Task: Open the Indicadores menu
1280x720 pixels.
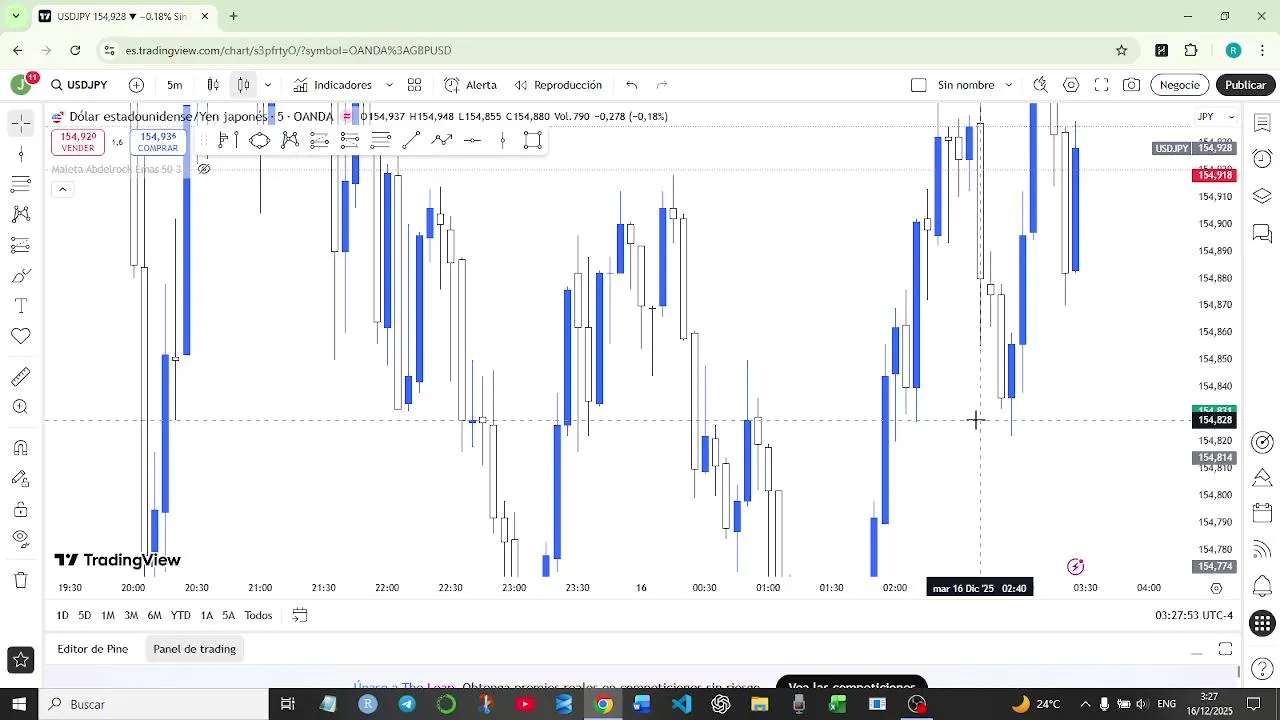Action: click(332, 85)
